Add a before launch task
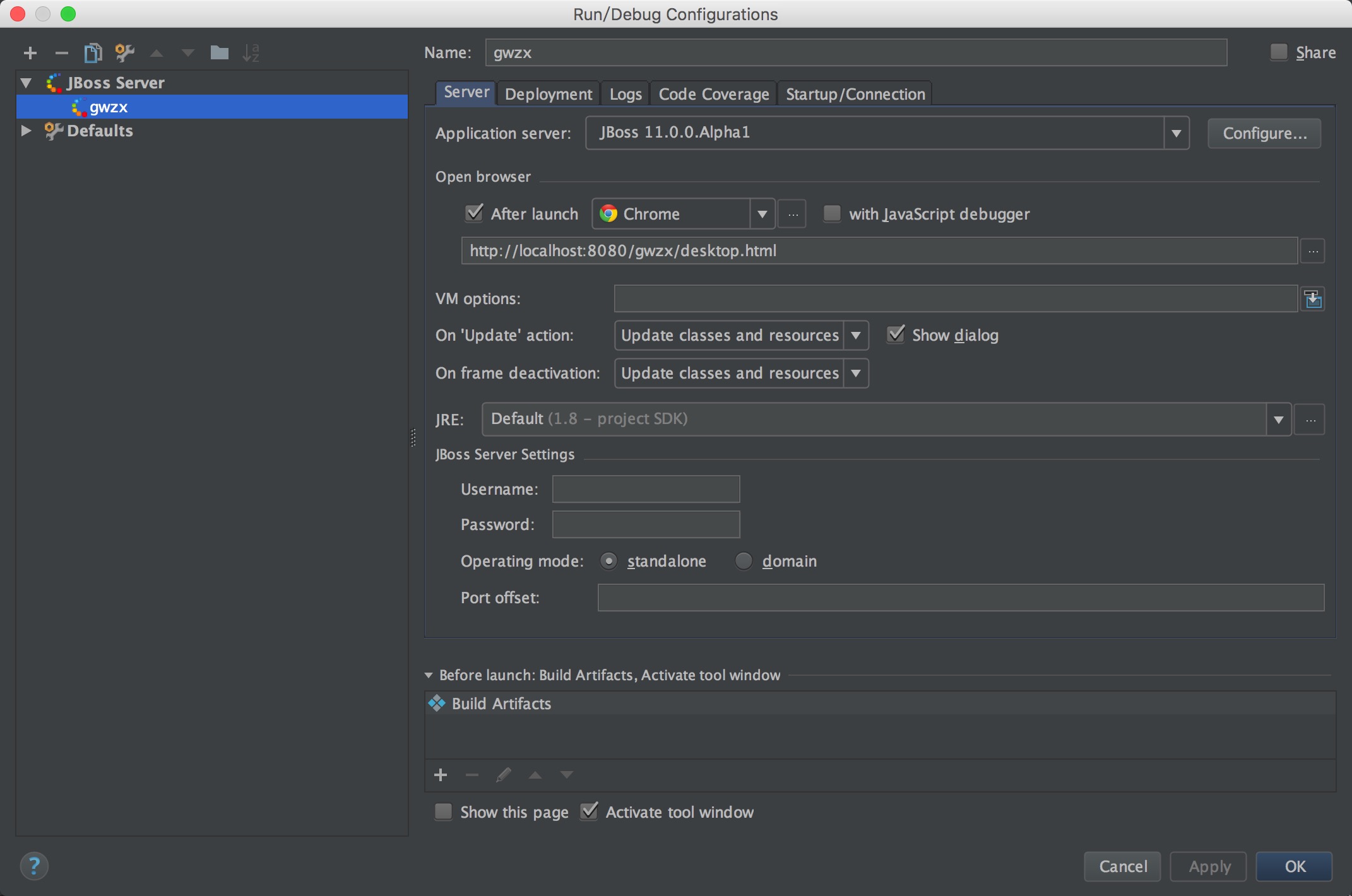Image resolution: width=1352 pixels, height=896 pixels. [x=441, y=775]
